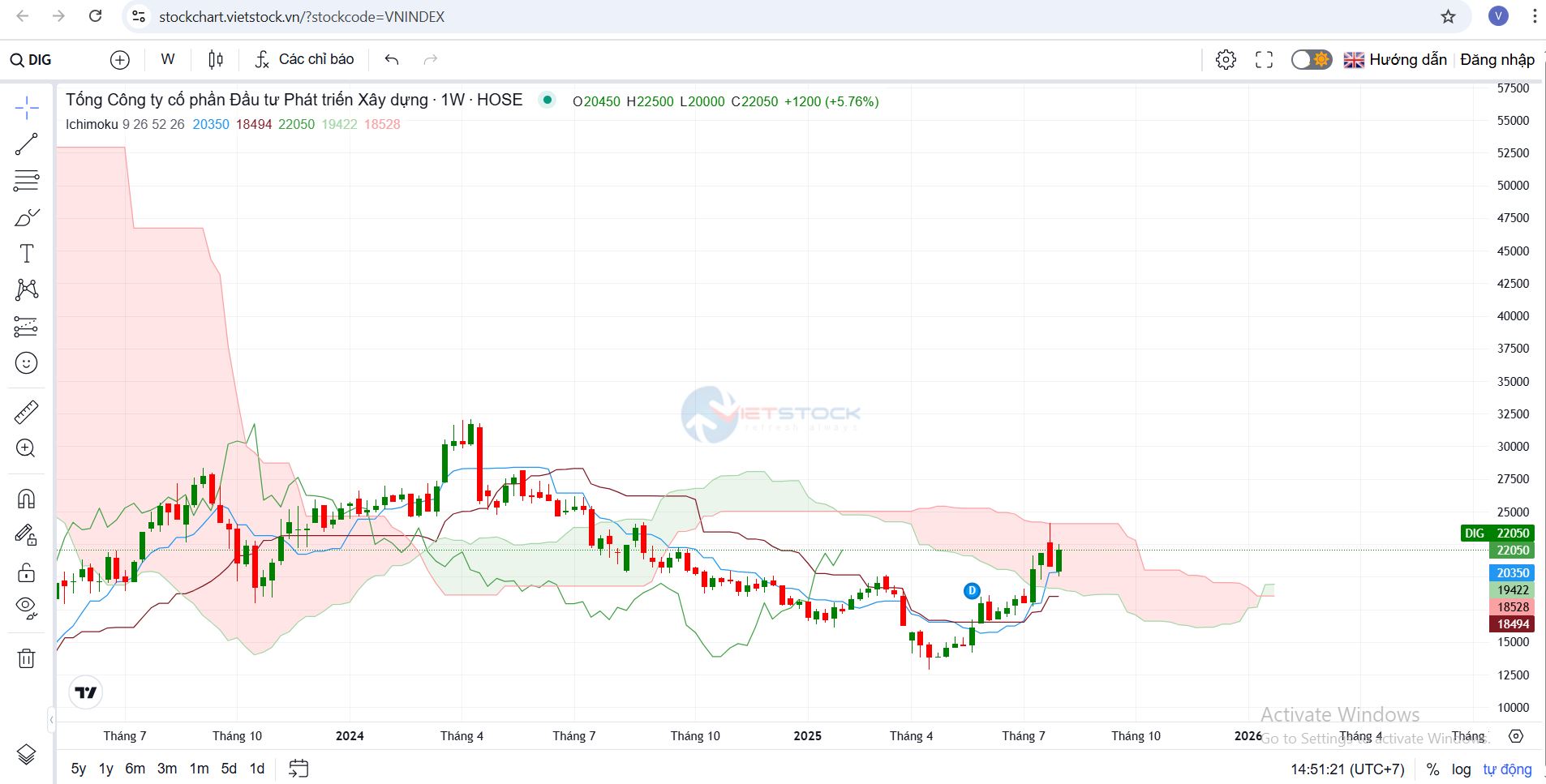Image resolution: width=1546 pixels, height=784 pixels.
Task: Click the Ichimoku 9 26 52 26 indicator legend
Action: (x=125, y=124)
